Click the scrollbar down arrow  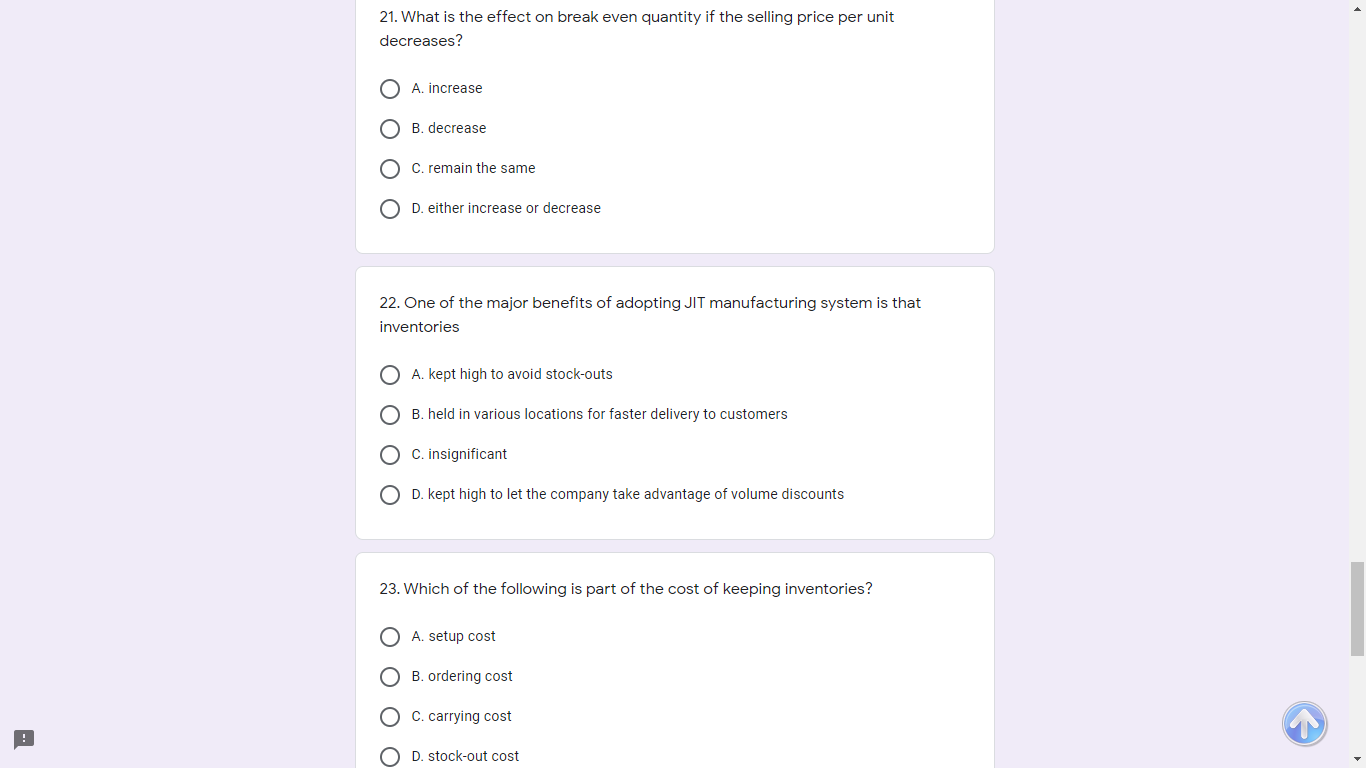pyautogui.click(x=1359, y=760)
